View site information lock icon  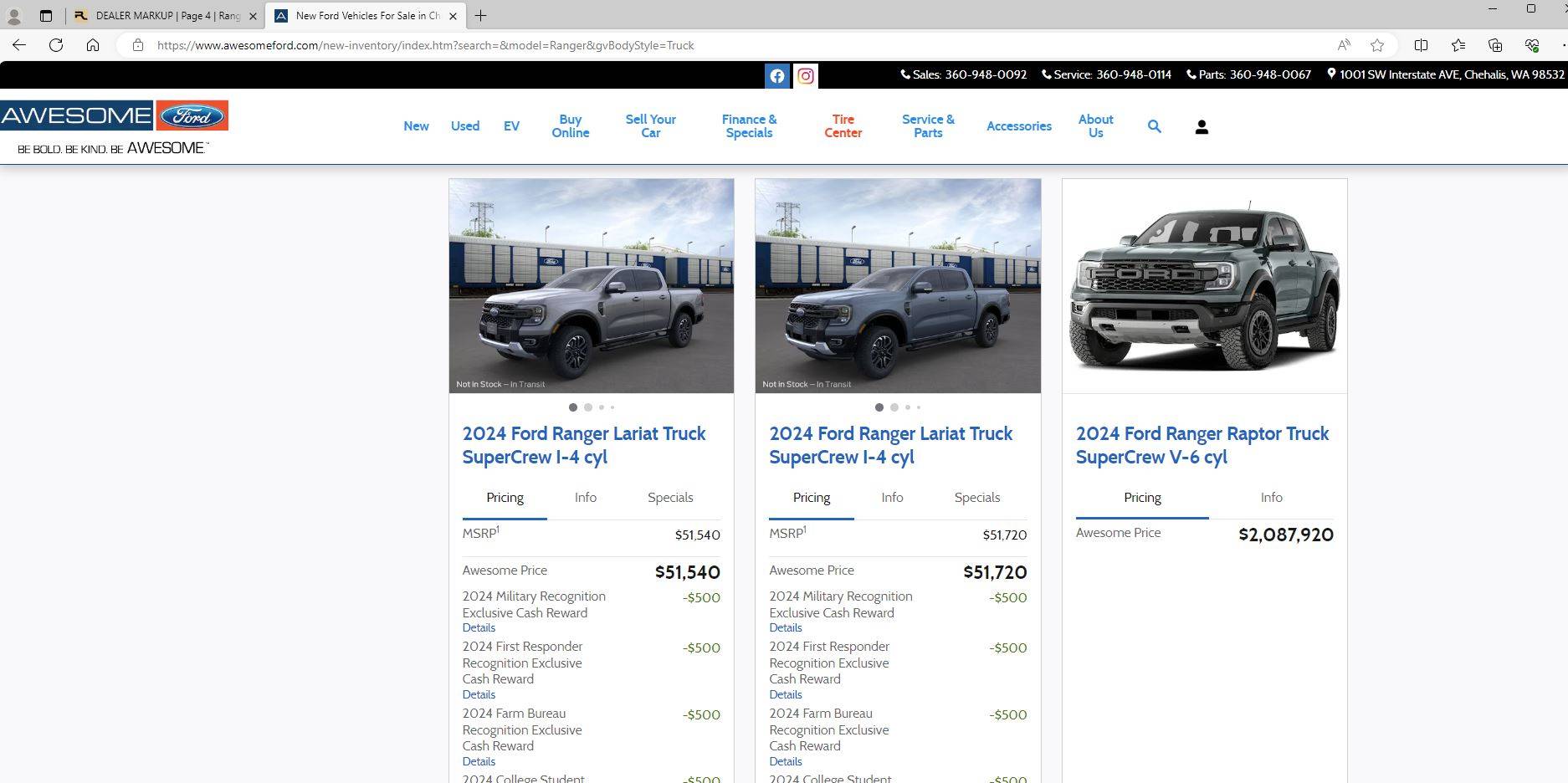[138, 45]
